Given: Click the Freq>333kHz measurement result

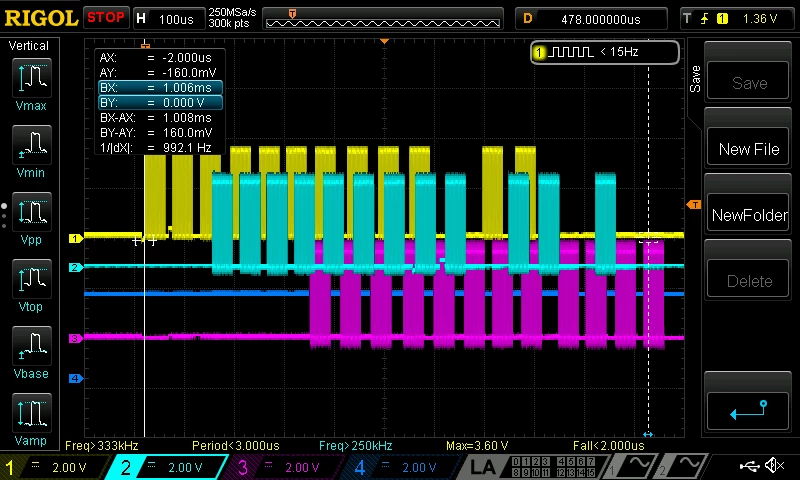Looking at the screenshot, I should (102, 446).
